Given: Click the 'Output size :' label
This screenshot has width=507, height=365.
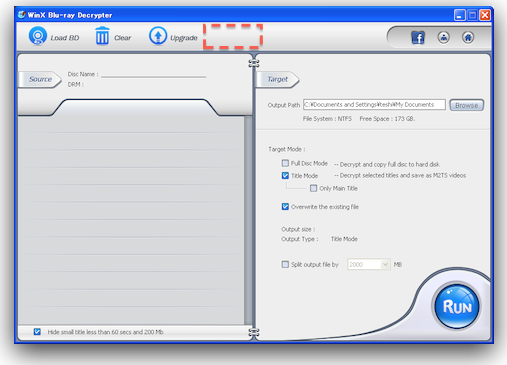Looking at the screenshot, I should 298,229.
